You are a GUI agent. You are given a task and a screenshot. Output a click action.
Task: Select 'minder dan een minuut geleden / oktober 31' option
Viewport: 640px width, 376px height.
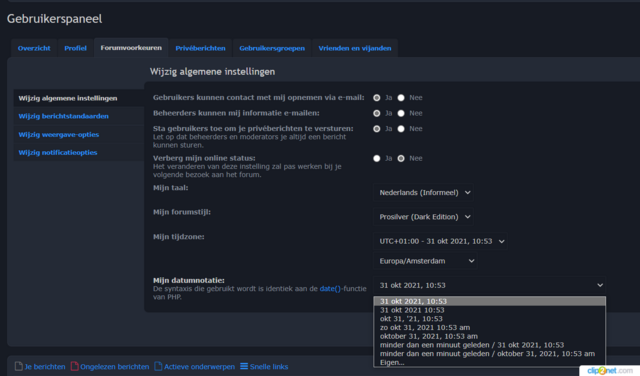point(489,354)
